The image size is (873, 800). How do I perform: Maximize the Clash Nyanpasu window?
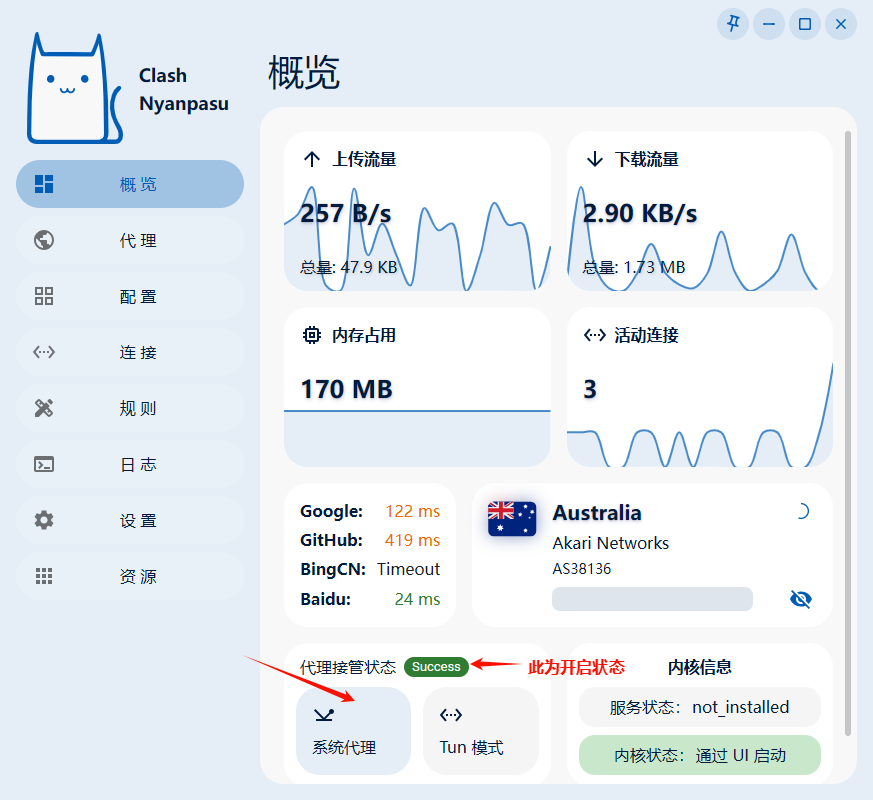click(805, 24)
